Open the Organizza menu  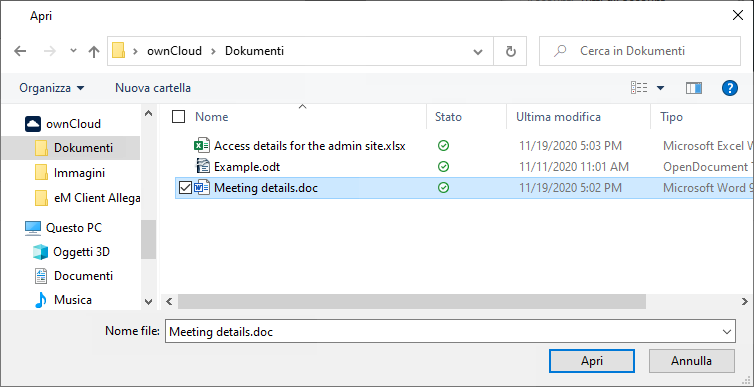52,88
